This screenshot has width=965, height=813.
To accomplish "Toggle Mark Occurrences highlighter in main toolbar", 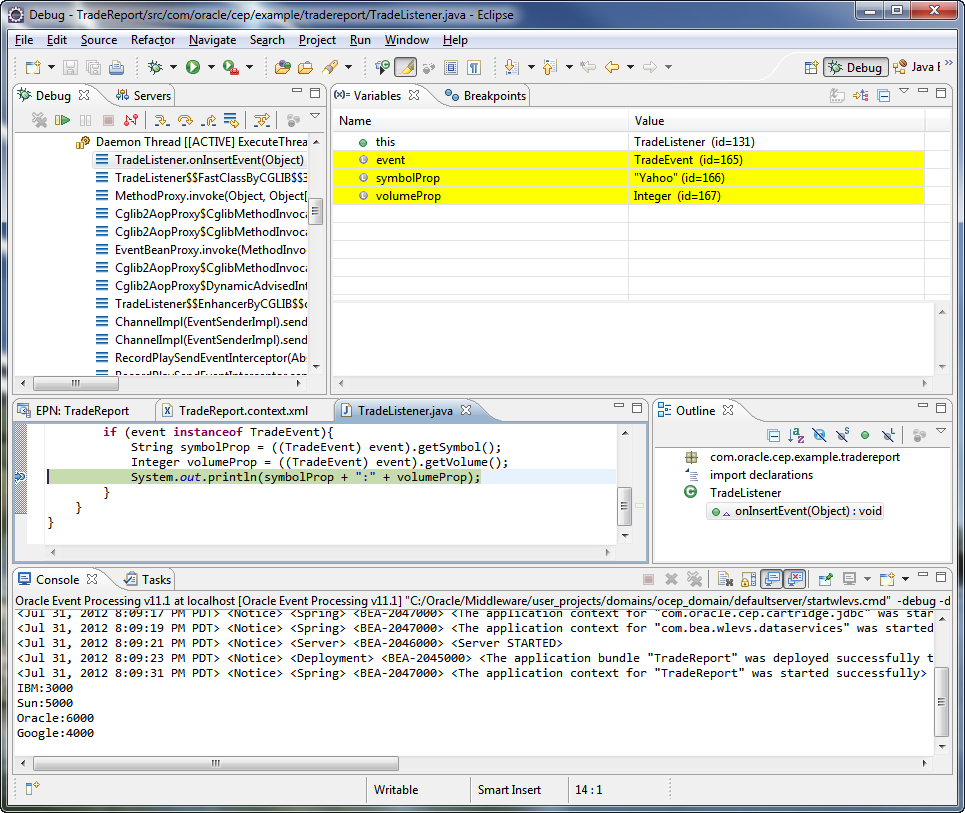I will pos(405,67).
